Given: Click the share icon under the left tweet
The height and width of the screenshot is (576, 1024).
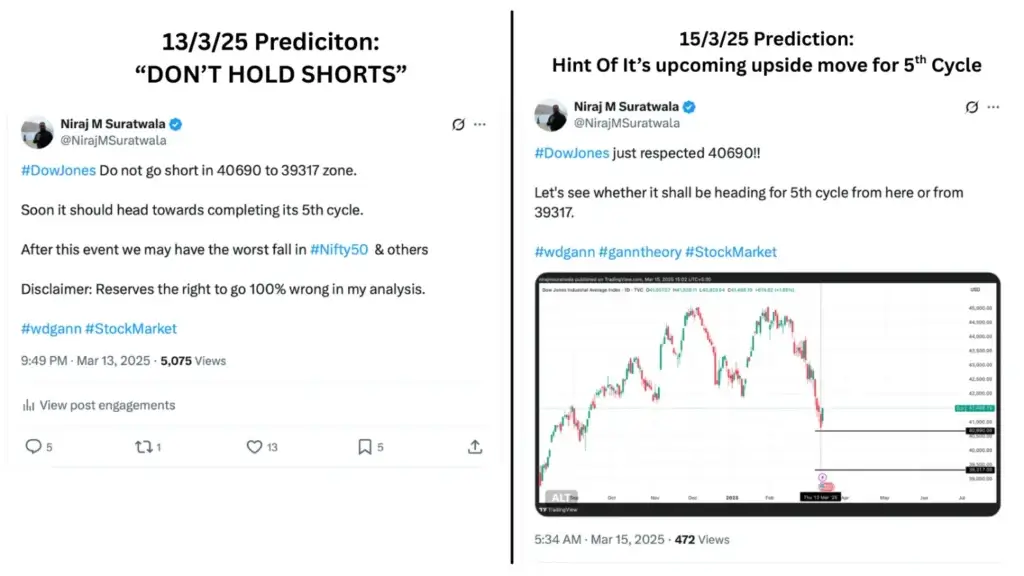Looking at the screenshot, I should tap(474, 446).
